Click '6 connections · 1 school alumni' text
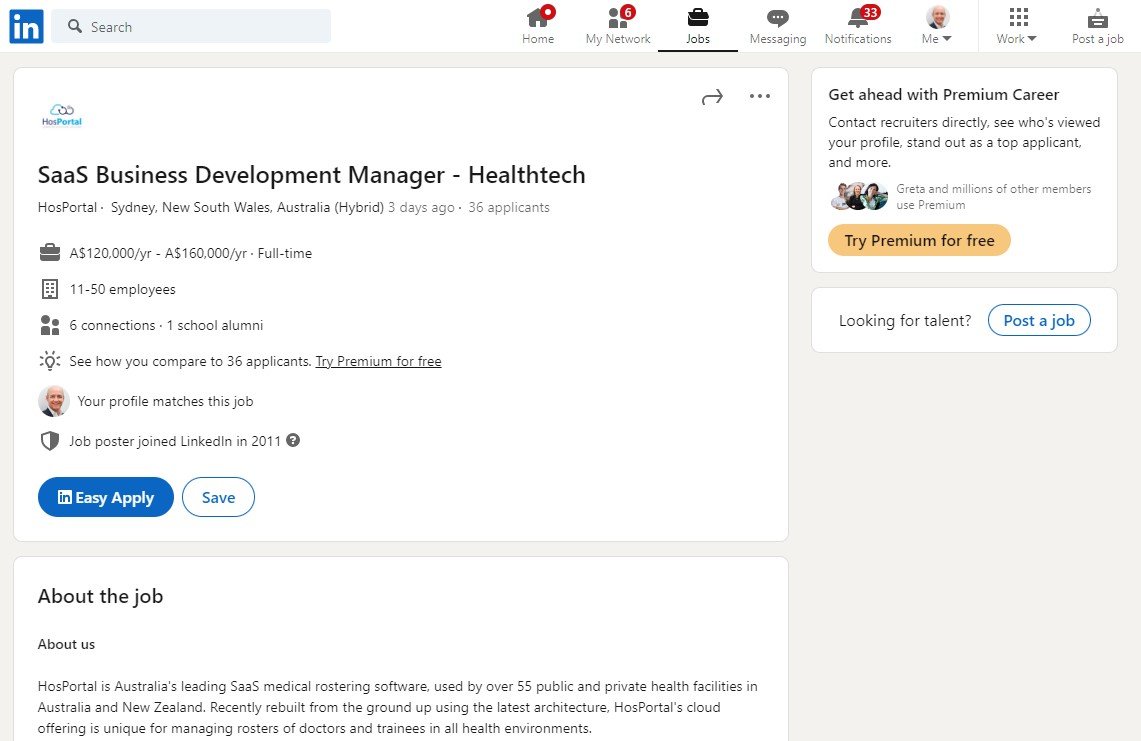This screenshot has height=741, width=1141. point(166,325)
